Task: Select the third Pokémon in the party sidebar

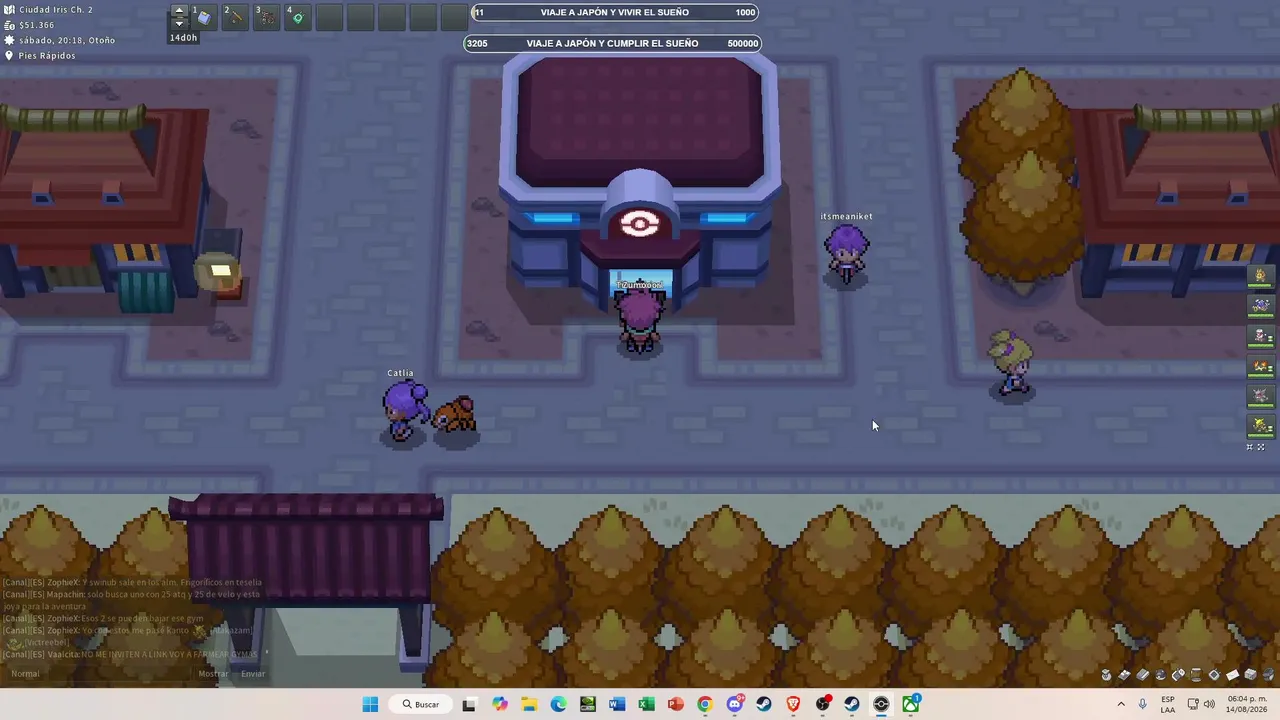Action: (1261, 336)
